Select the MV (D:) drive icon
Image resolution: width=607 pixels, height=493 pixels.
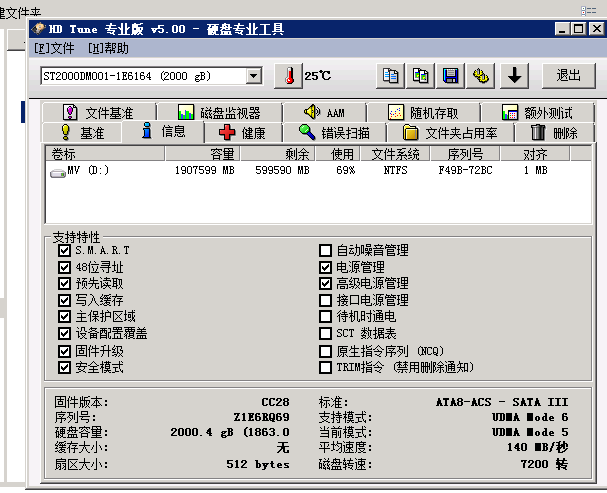pos(58,173)
